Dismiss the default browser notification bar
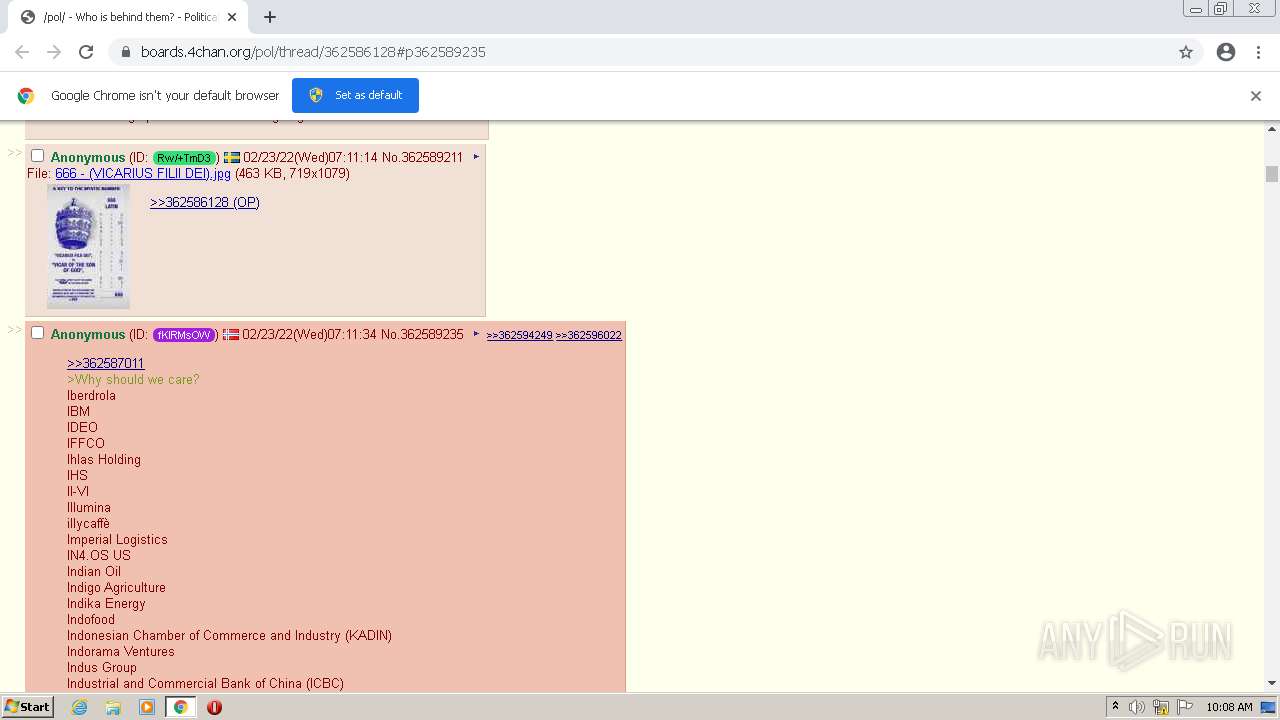Viewport: 1280px width, 720px height. (1256, 96)
